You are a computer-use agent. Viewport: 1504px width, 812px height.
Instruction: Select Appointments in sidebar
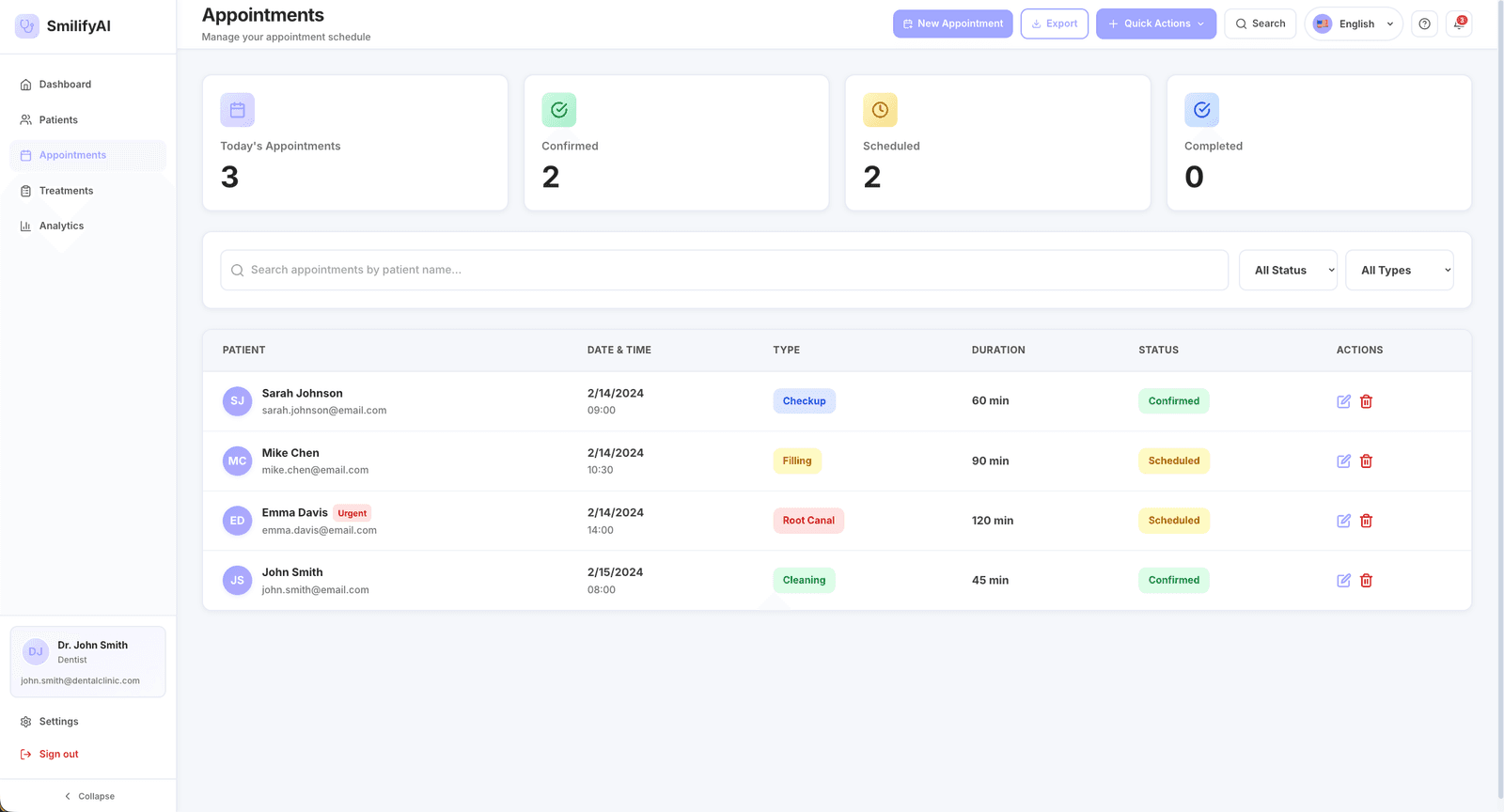coord(87,155)
